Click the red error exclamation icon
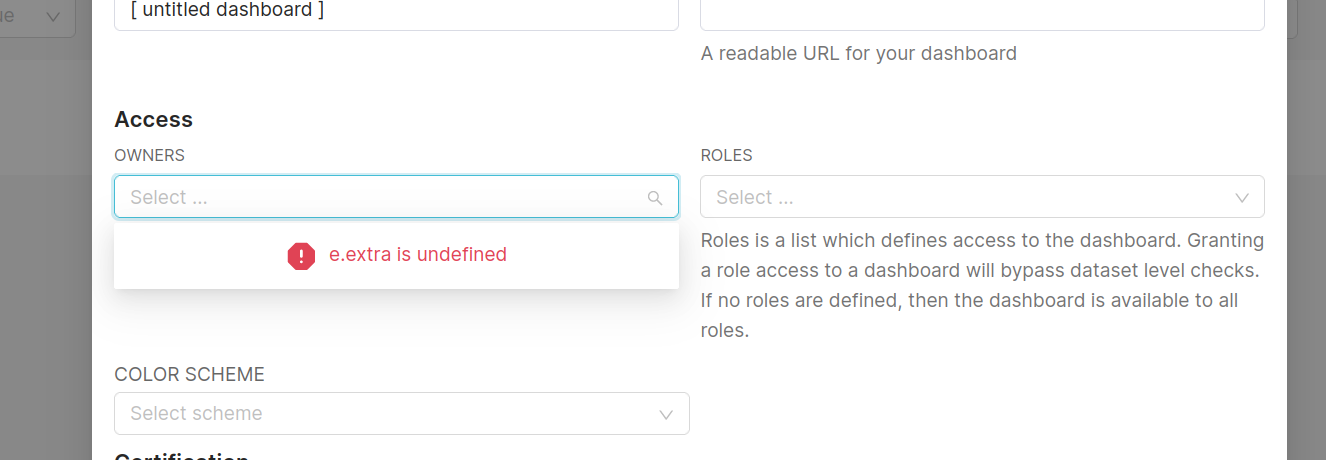 click(x=301, y=256)
